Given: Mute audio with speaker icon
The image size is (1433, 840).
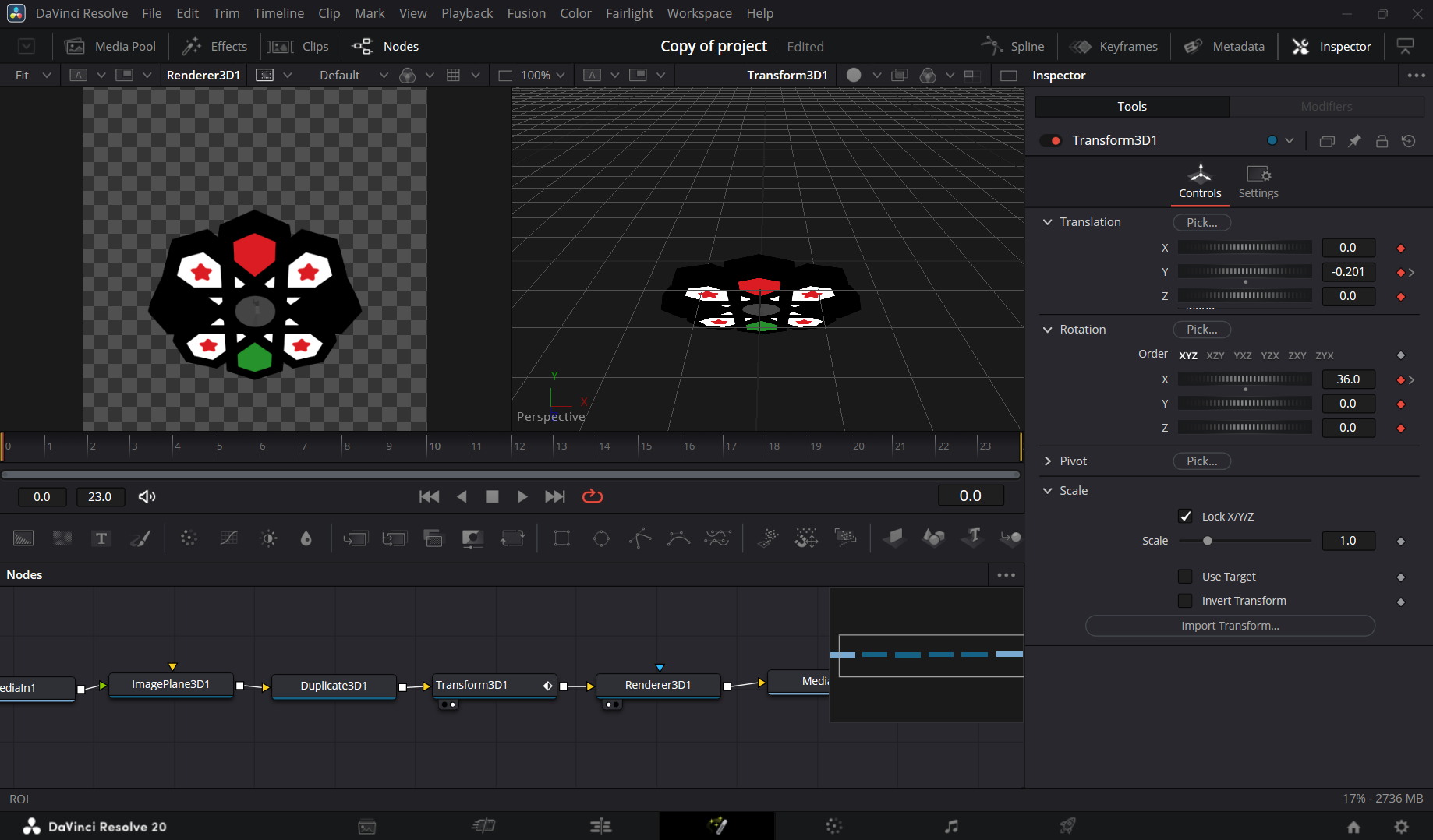Looking at the screenshot, I should pyautogui.click(x=147, y=496).
